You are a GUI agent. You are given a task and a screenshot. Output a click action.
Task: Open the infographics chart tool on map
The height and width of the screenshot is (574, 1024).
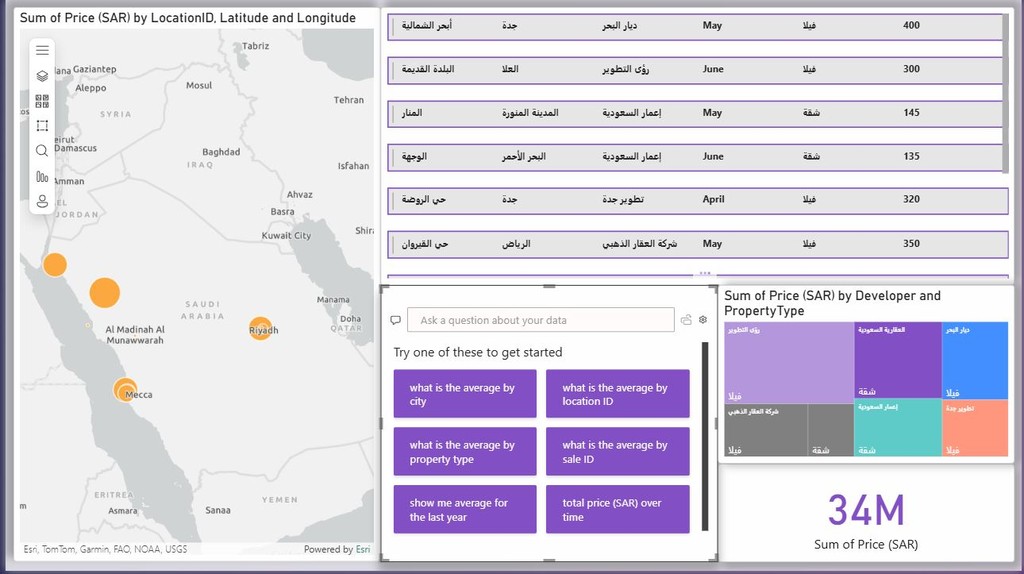coord(42,177)
